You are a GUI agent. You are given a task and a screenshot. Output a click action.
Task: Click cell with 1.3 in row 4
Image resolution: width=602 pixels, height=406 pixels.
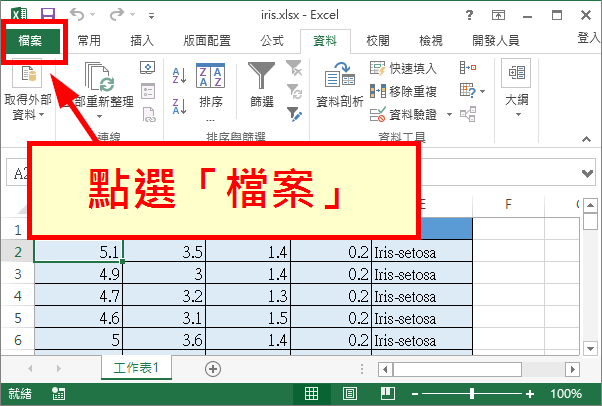point(248,296)
